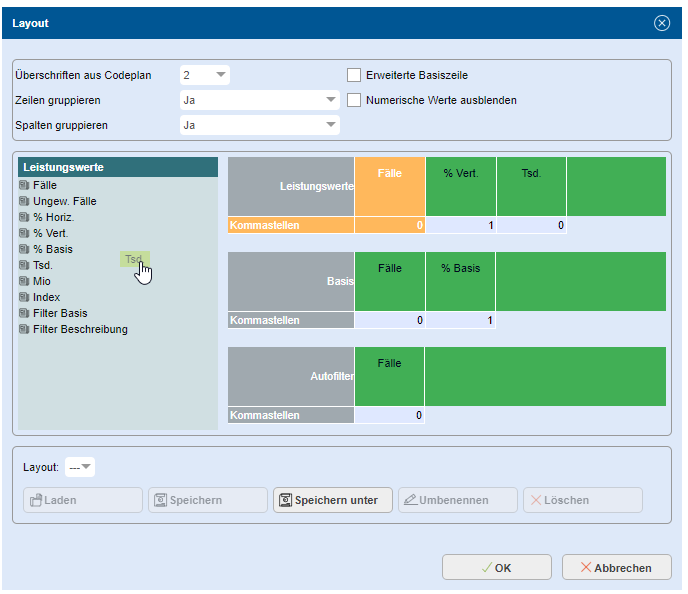This screenshot has height=594, width=688.
Task: Click the icon next to Filter Beschreibung
Action: (x=24, y=330)
